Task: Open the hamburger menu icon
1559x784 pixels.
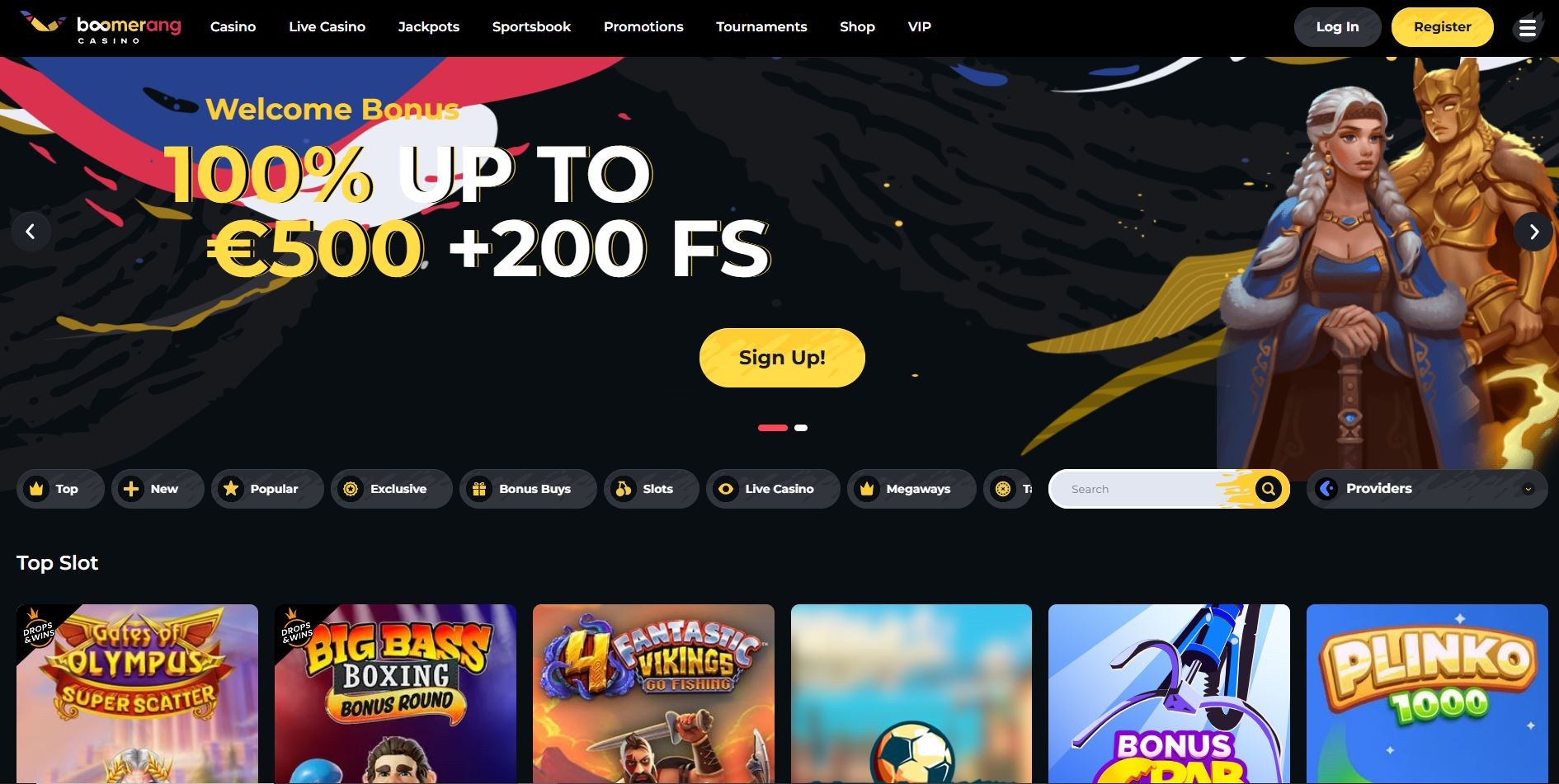Action: tap(1528, 28)
